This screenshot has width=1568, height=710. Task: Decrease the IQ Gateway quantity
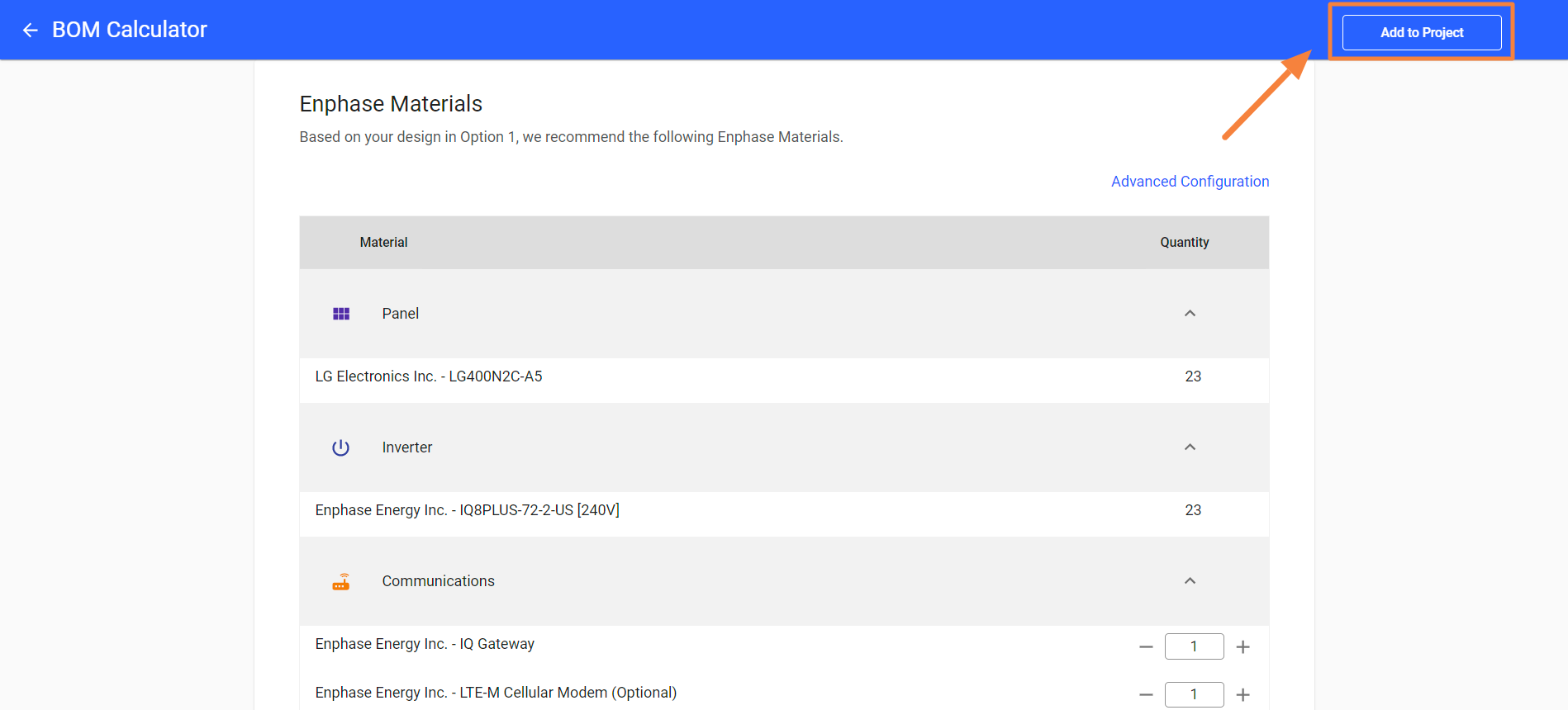tap(1146, 647)
